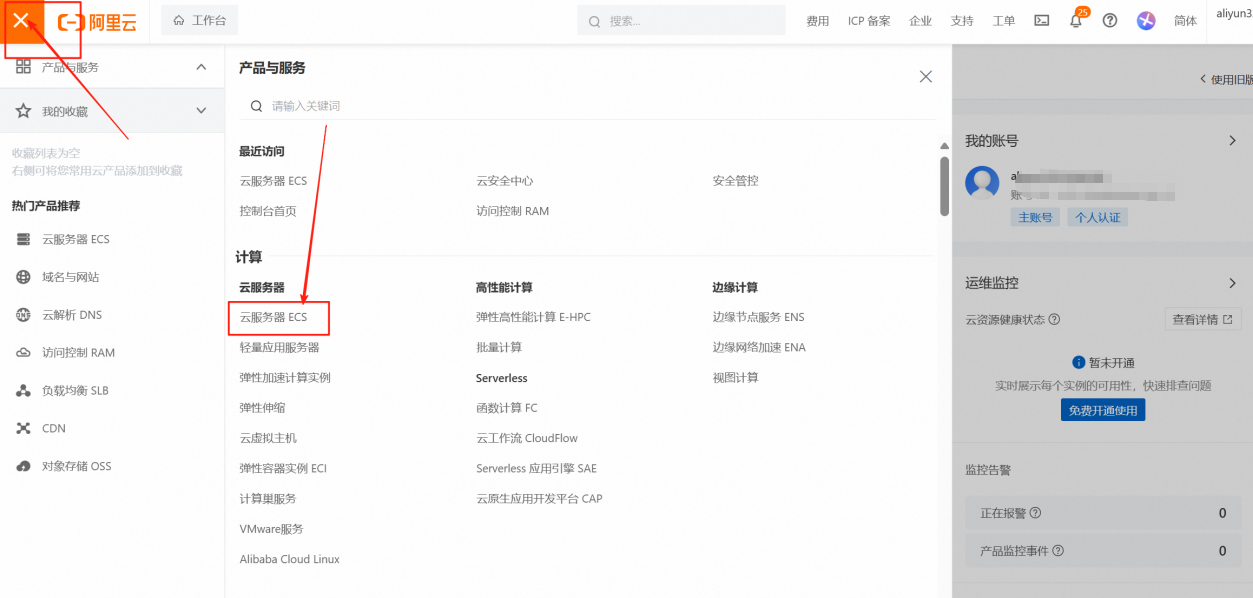
Task: Click the 免费开通使用 button
Action: (x=1103, y=410)
